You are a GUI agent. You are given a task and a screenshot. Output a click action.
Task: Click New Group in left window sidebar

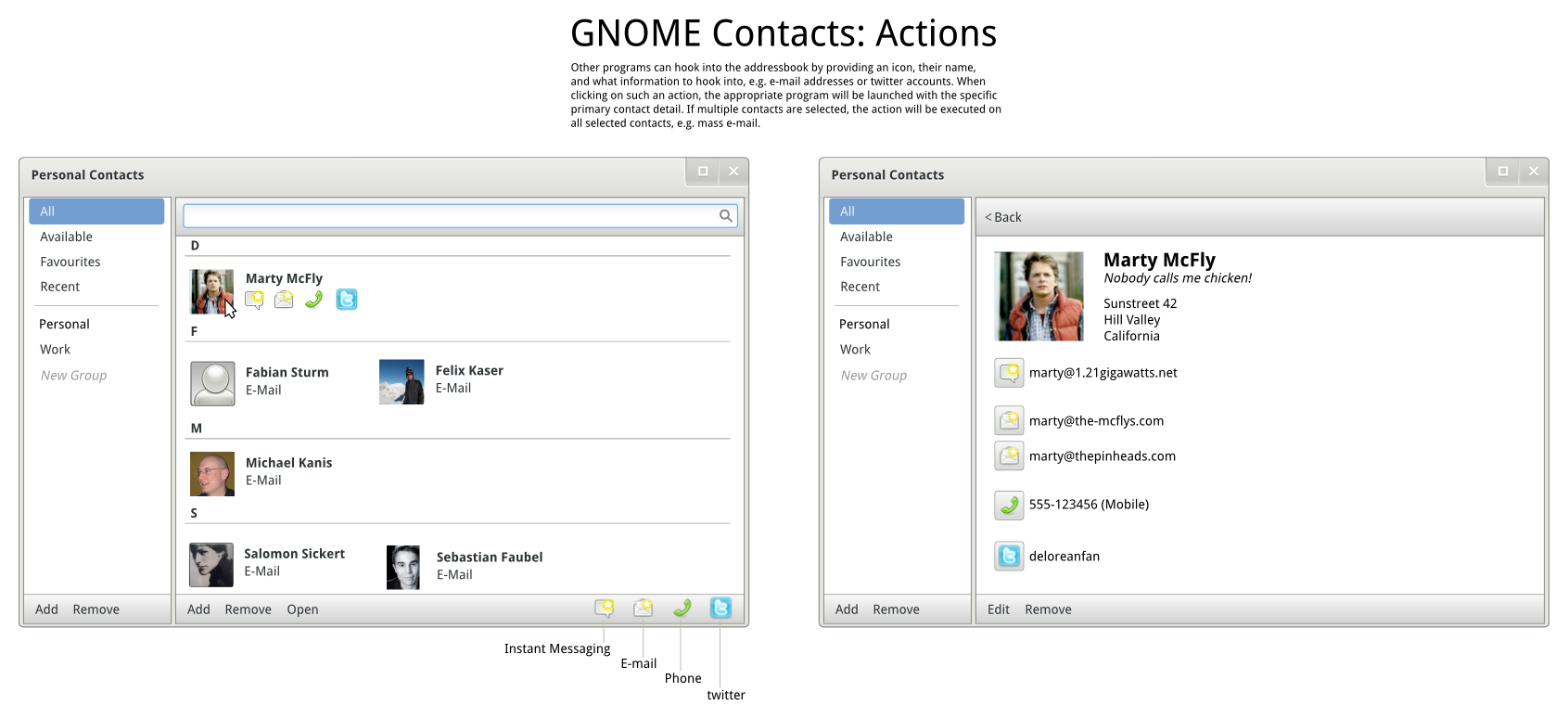pos(74,376)
